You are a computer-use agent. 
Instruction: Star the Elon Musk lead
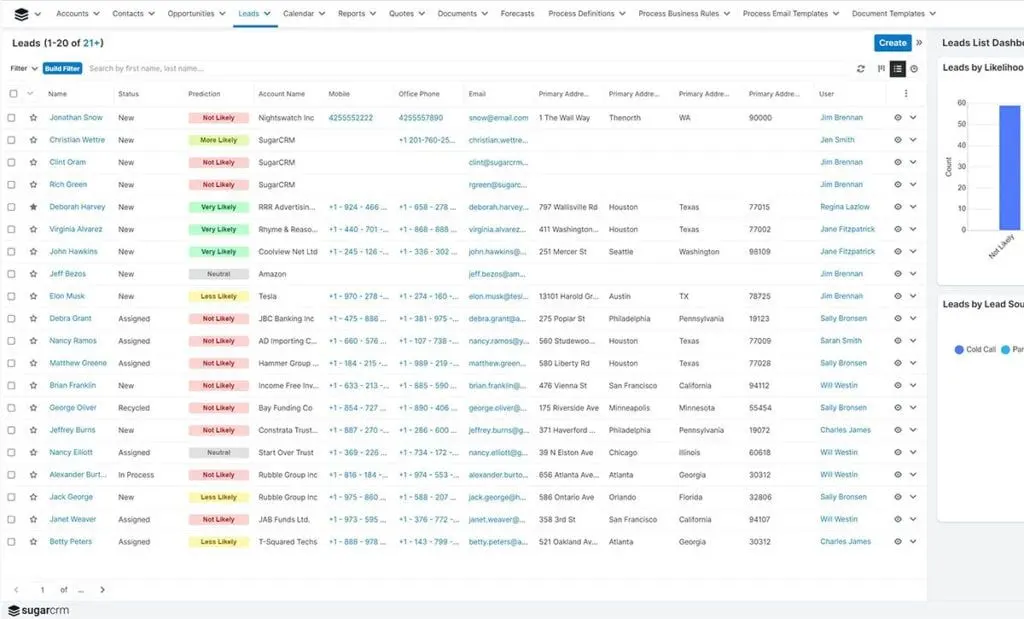[33, 296]
